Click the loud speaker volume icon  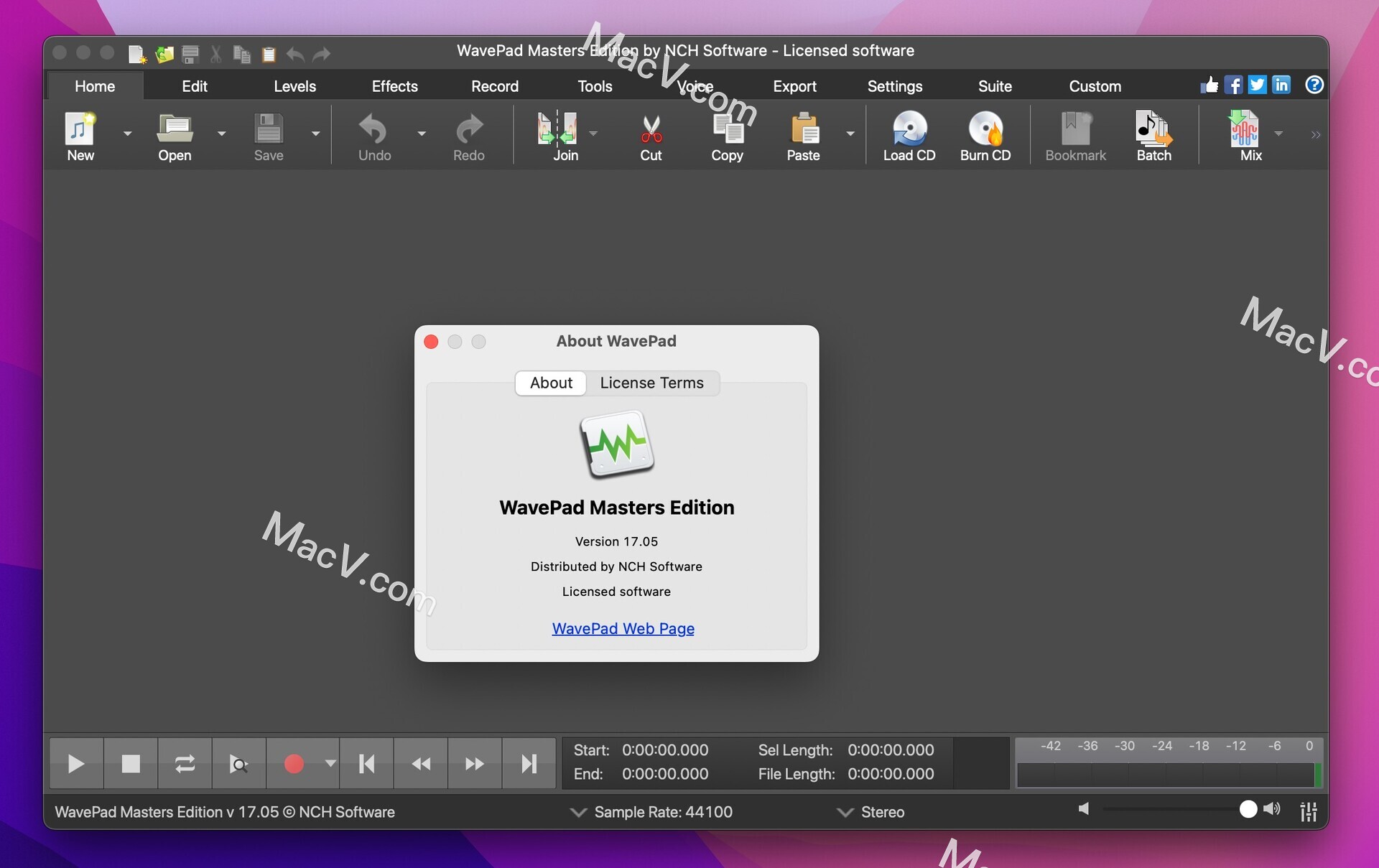click(x=1272, y=809)
